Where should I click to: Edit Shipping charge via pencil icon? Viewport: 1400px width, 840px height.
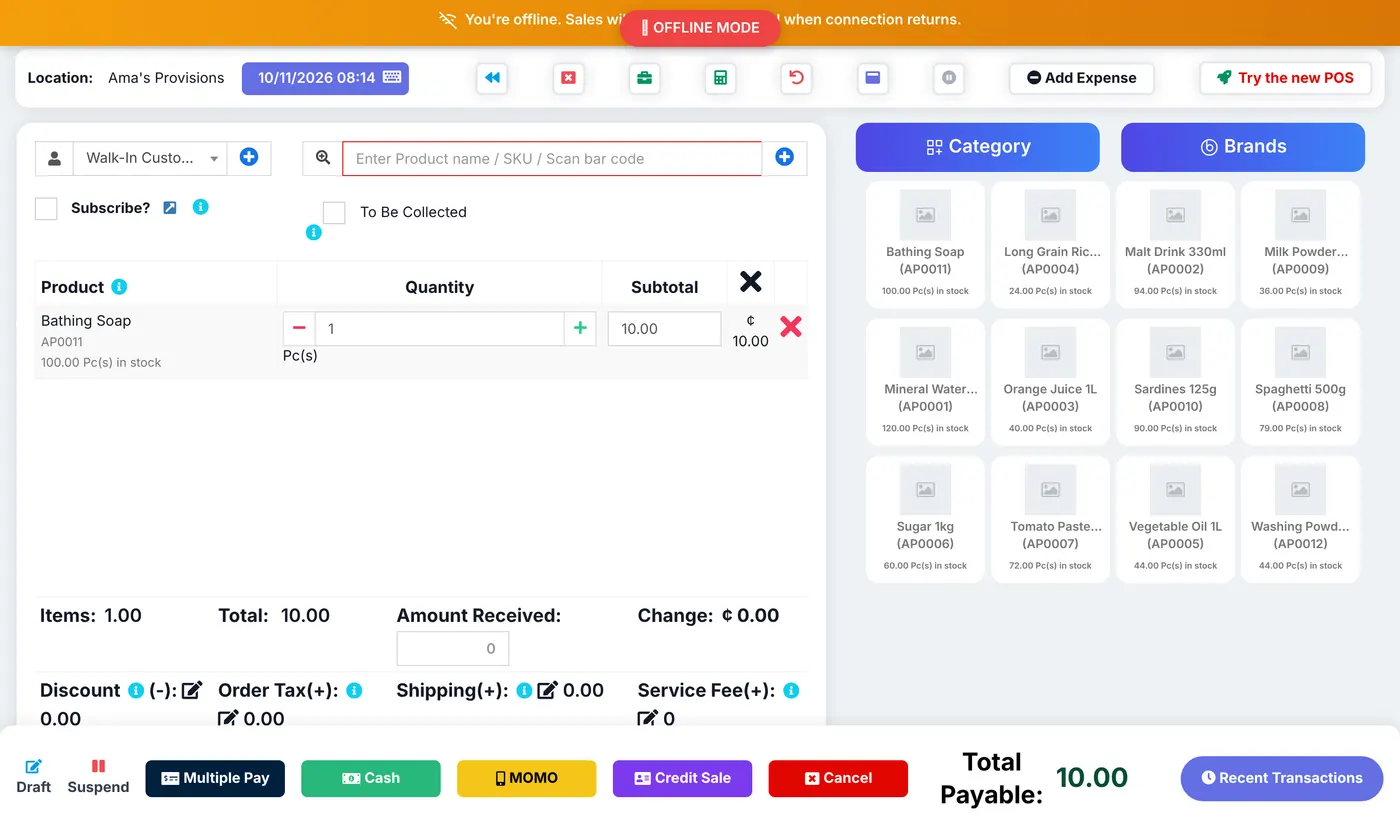click(x=547, y=690)
